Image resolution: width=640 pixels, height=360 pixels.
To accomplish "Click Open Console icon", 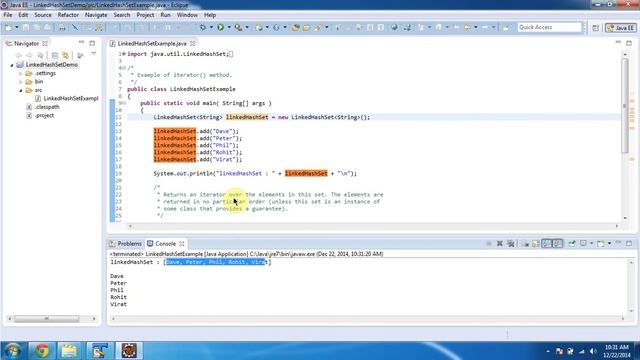I will (600, 244).
